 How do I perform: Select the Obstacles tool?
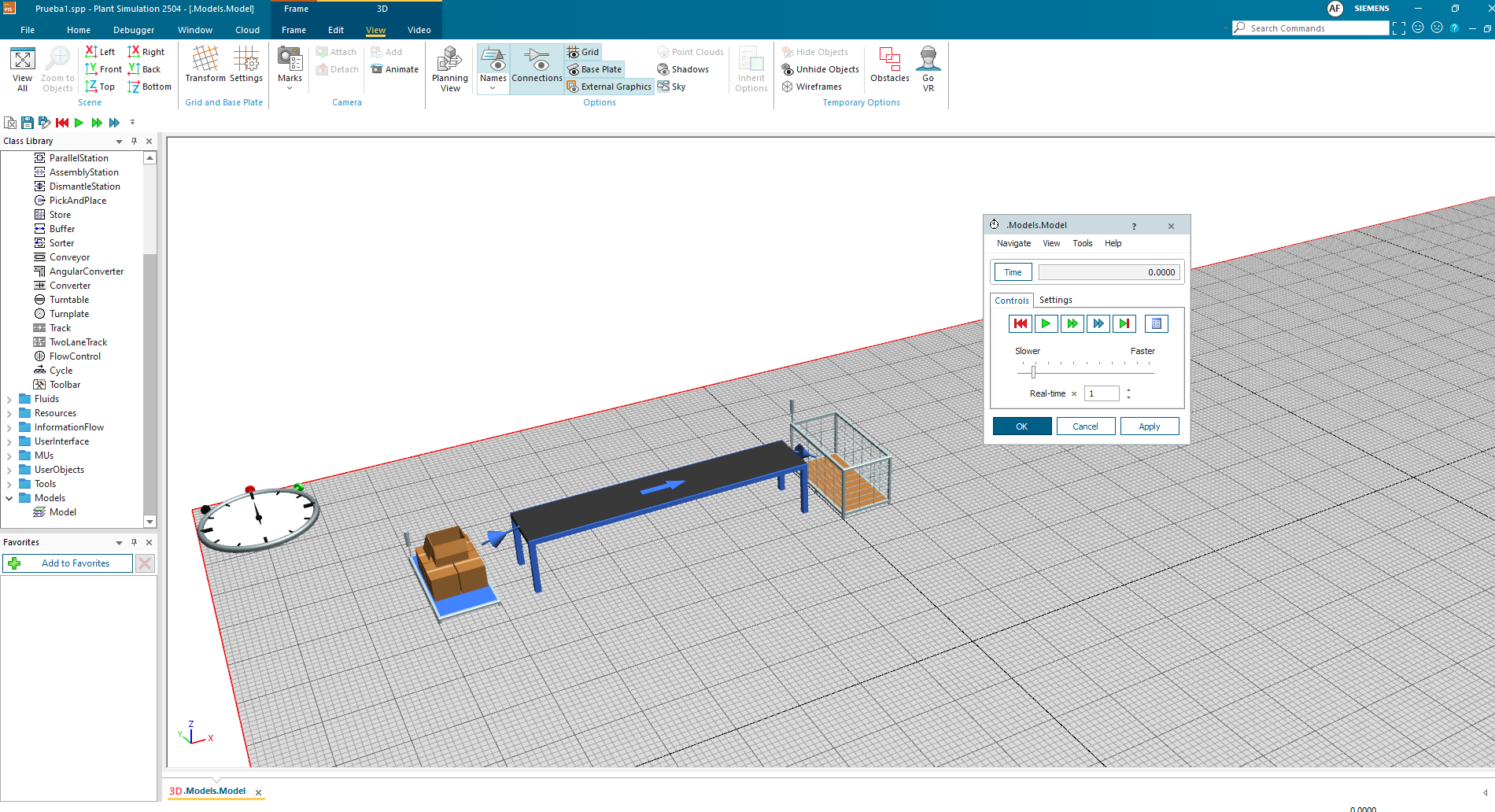tap(889, 67)
